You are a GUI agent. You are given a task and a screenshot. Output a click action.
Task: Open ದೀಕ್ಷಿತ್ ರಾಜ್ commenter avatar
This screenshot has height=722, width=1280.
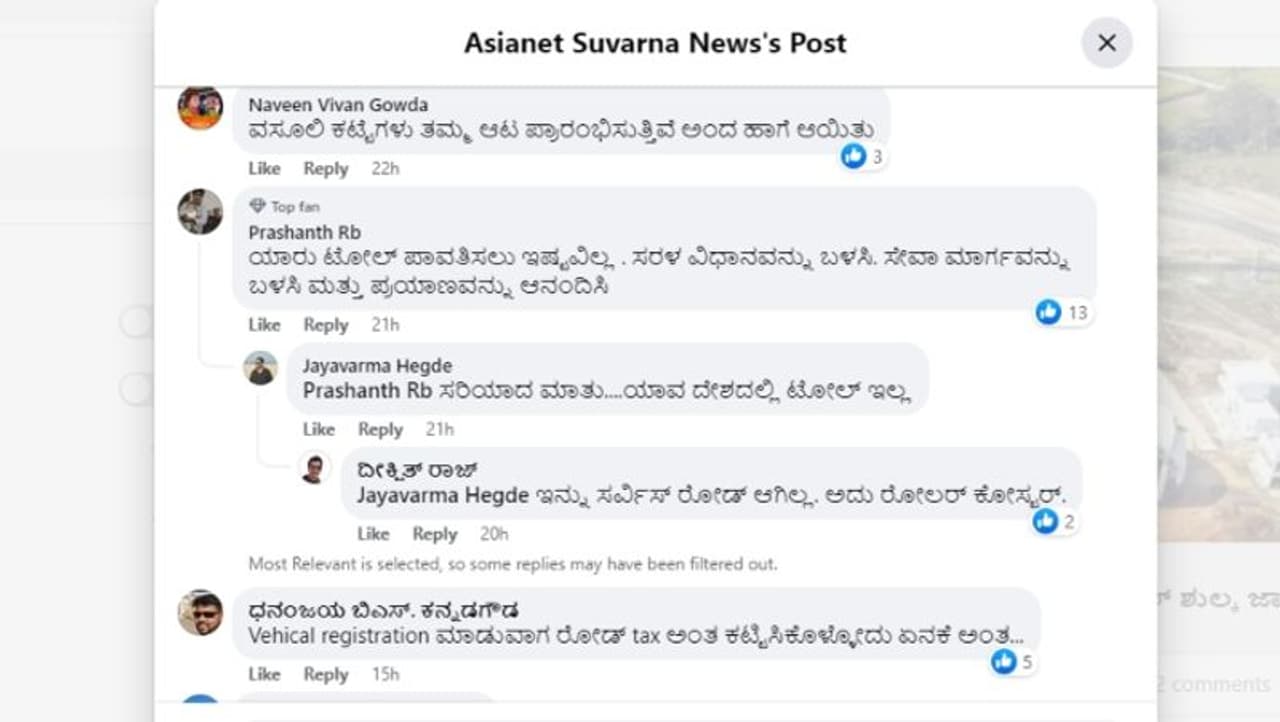click(x=315, y=468)
